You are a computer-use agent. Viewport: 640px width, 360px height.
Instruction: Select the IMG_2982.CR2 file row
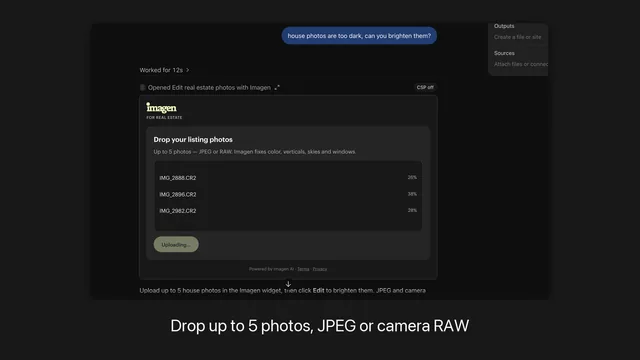pyautogui.click(x=288, y=211)
